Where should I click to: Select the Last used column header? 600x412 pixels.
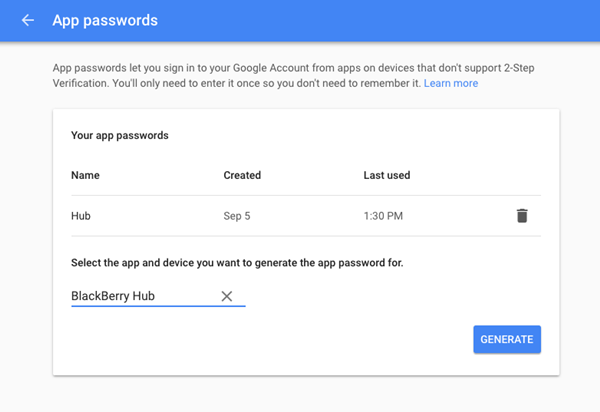coord(387,175)
